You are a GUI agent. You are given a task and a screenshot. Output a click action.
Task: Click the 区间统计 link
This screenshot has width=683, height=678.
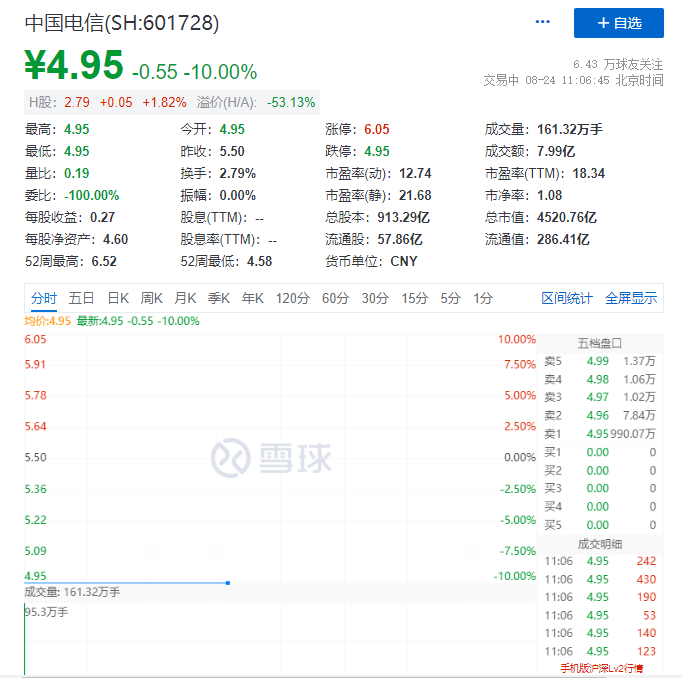567,298
